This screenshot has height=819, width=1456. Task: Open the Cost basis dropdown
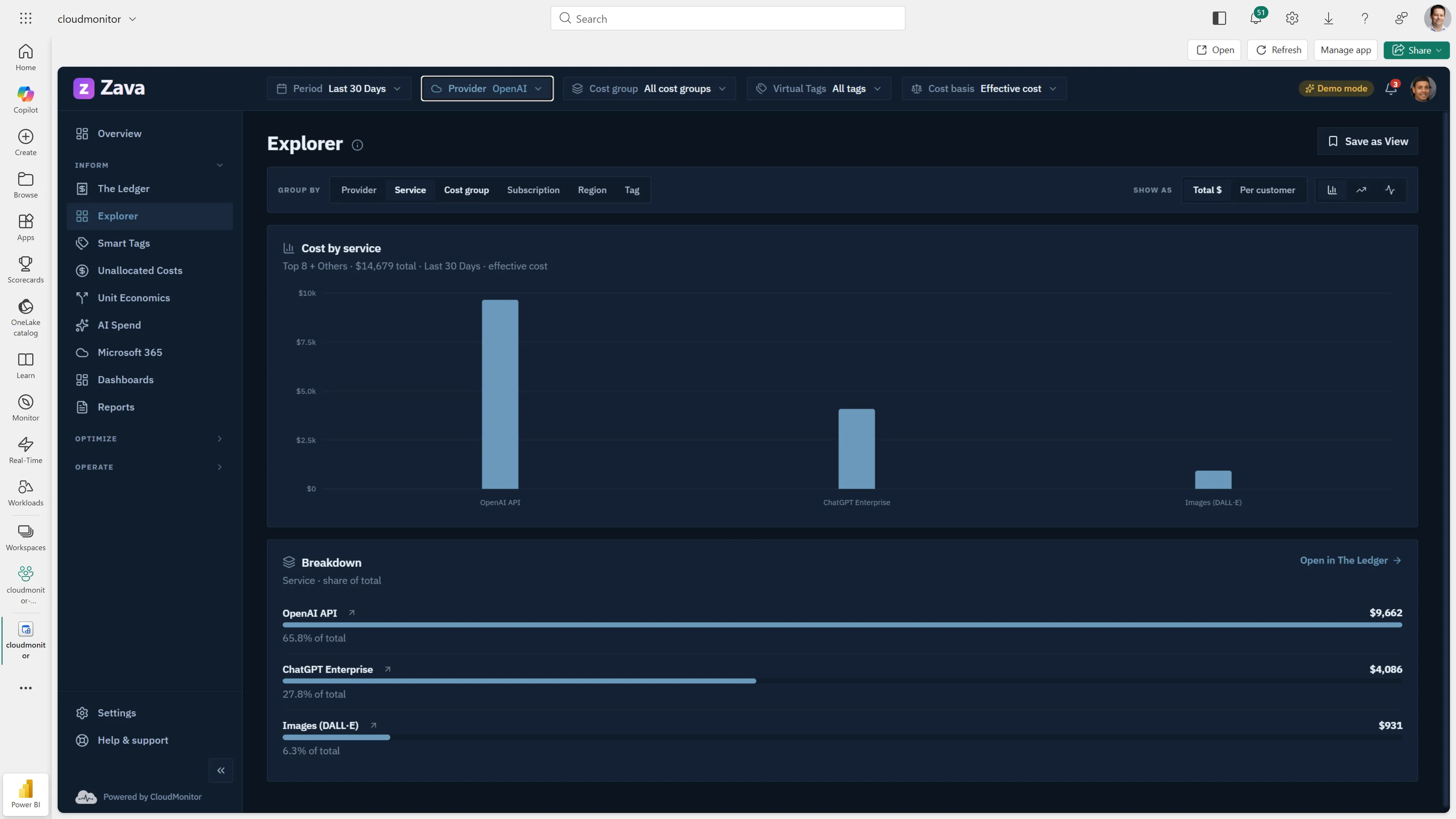[984, 89]
